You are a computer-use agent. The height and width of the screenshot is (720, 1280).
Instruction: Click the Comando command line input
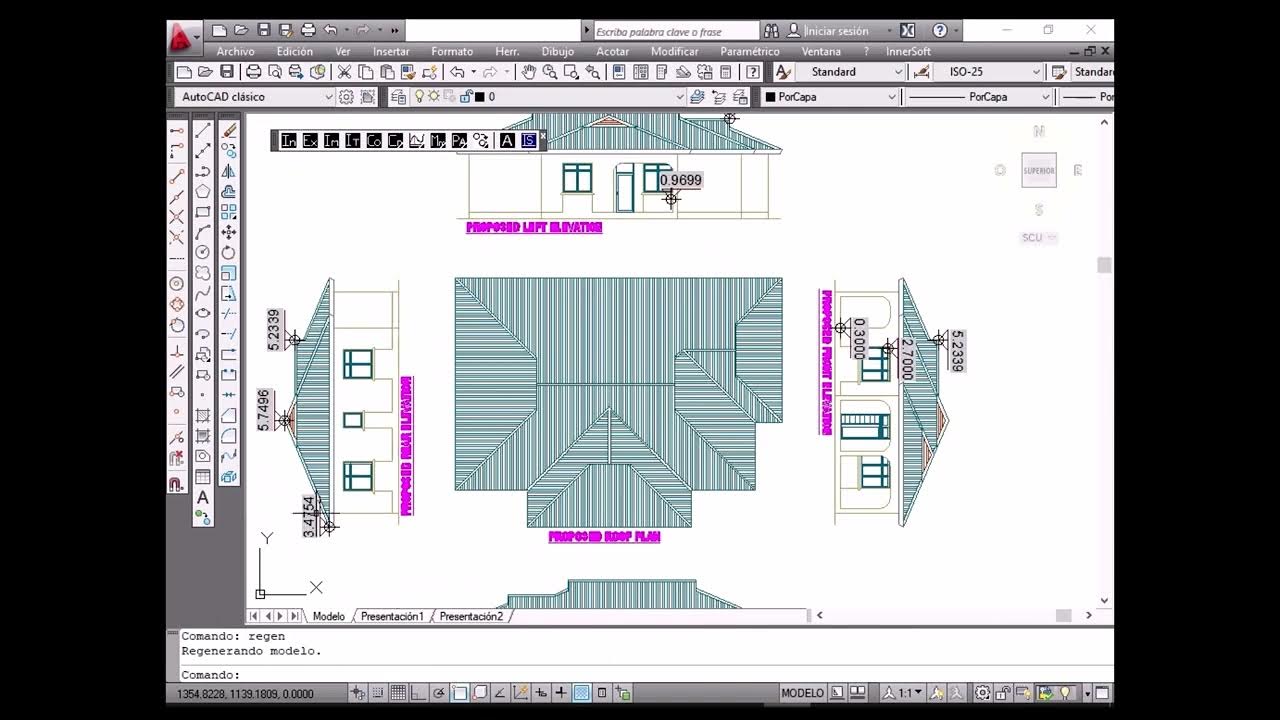(640, 675)
